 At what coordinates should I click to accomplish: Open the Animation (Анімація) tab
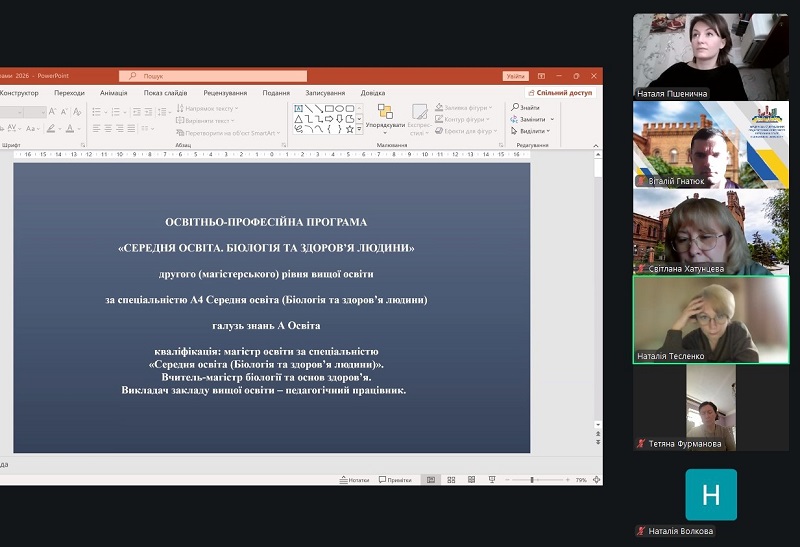point(113,93)
